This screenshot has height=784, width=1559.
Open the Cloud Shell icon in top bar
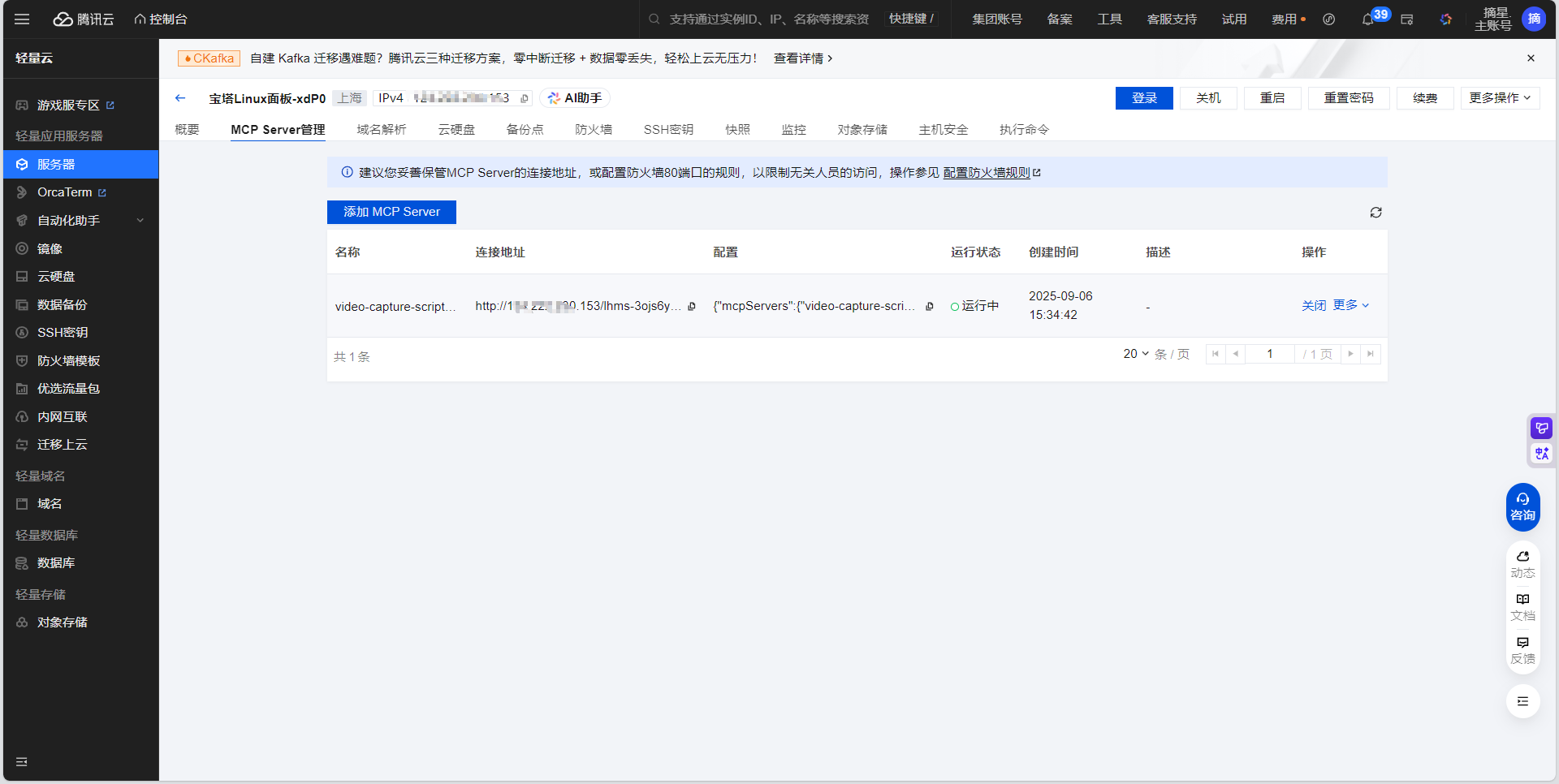click(1407, 19)
